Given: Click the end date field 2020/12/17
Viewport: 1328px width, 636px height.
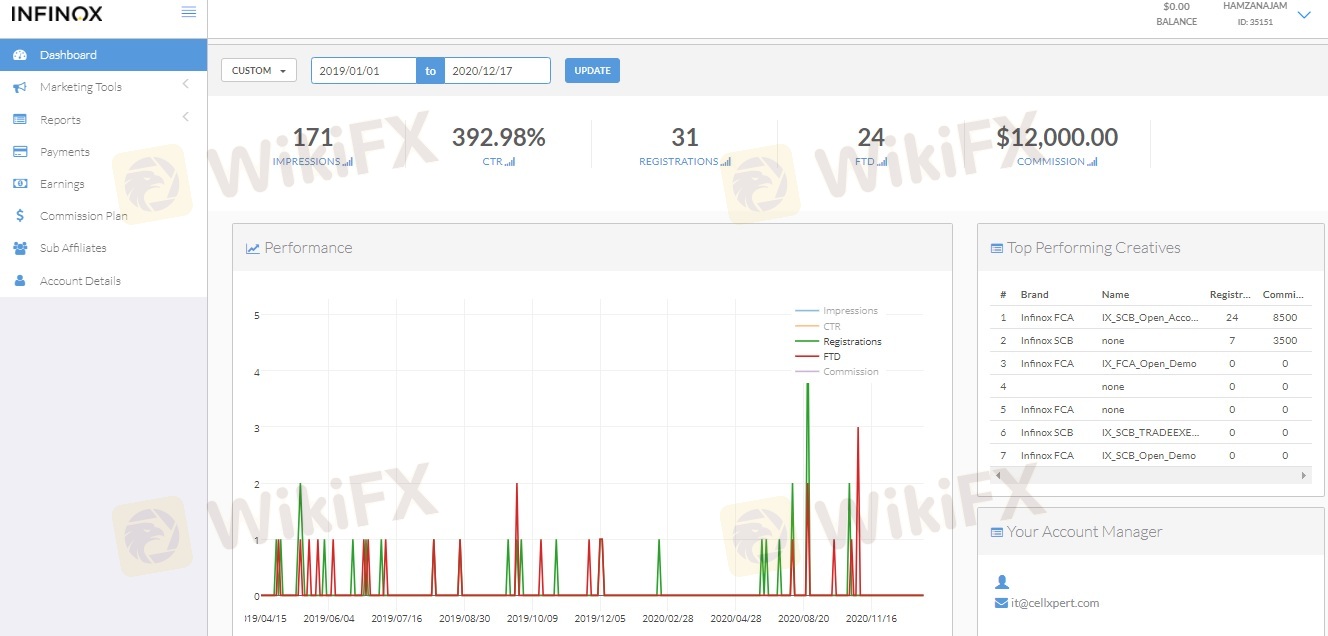Looking at the screenshot, I should point(497,71).
